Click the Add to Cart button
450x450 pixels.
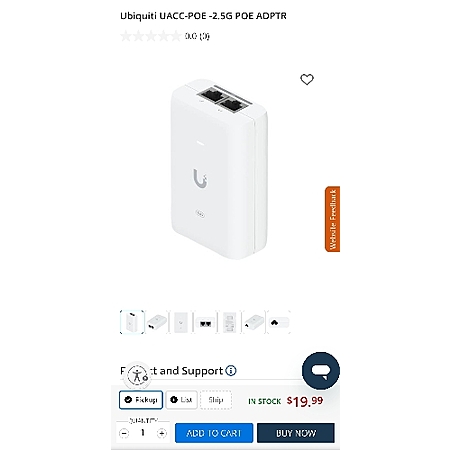point(214,433)
